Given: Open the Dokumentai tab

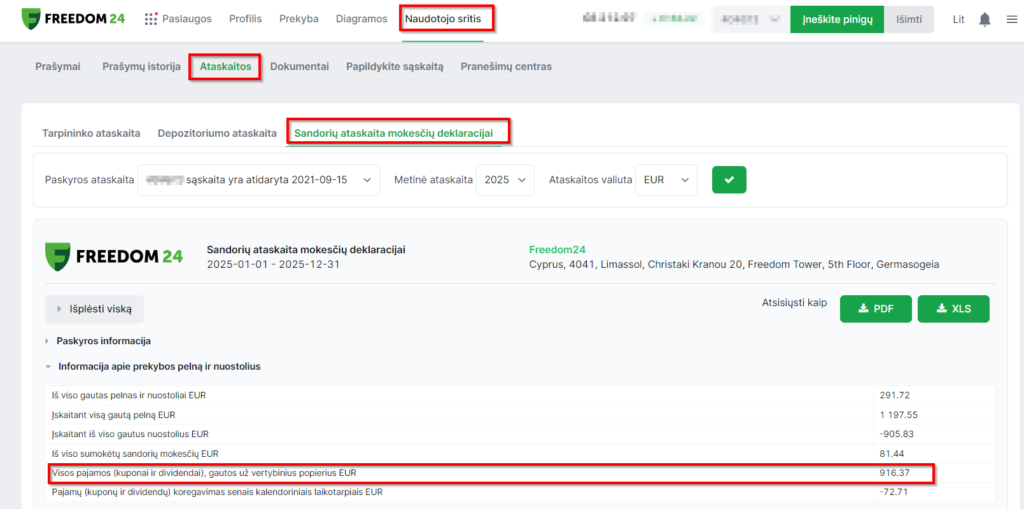Looking at the screenshot, I should (299, 66).
